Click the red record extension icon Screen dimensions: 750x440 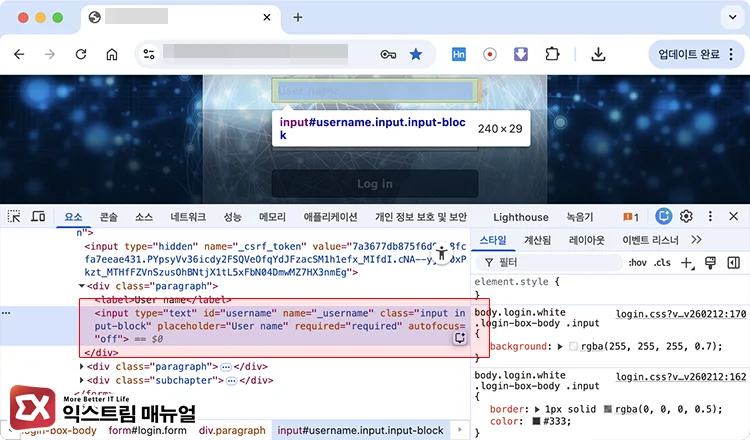[489, 55]
